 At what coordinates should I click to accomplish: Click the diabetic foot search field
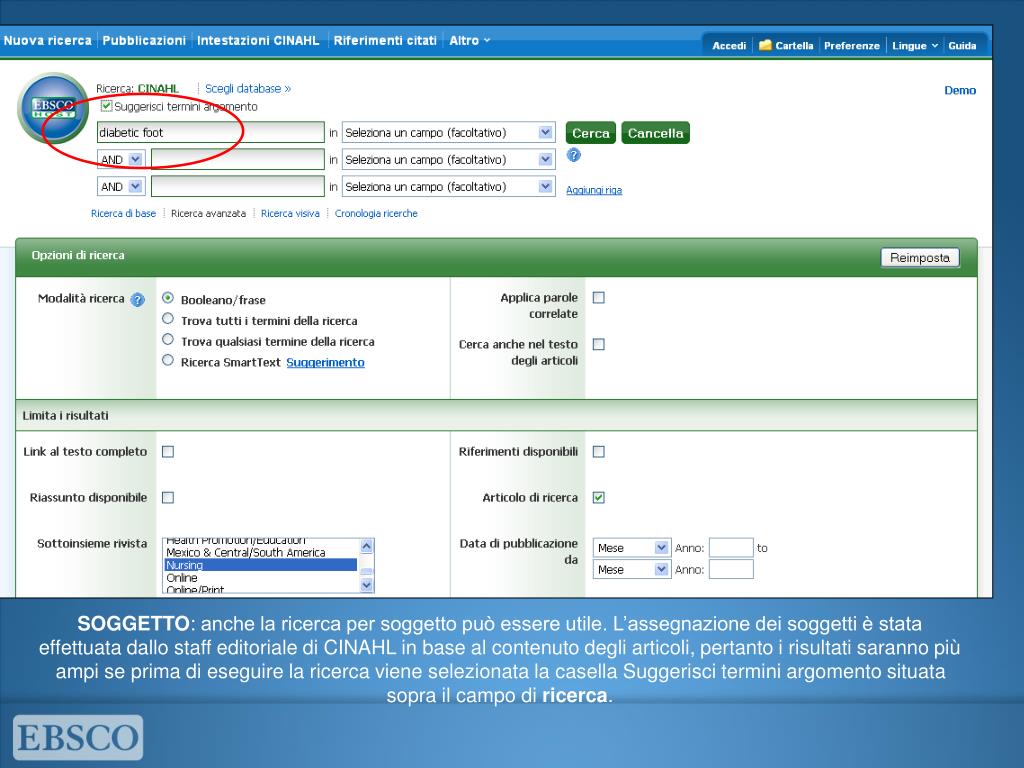point(210,133)
